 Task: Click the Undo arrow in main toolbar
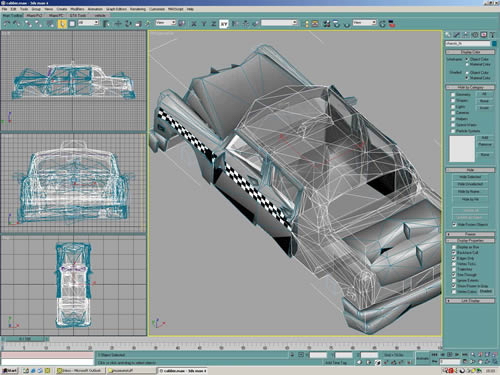tap(7, 24)
